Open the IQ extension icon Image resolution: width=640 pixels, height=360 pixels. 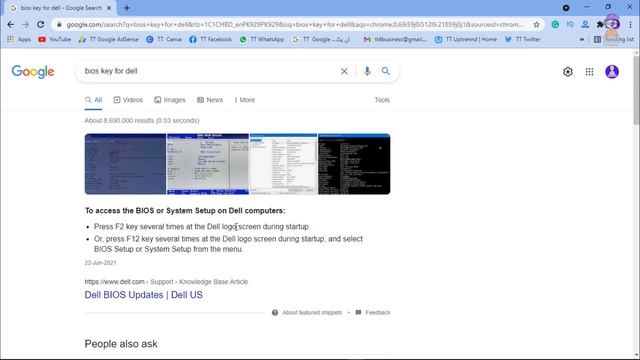point(570,24)
